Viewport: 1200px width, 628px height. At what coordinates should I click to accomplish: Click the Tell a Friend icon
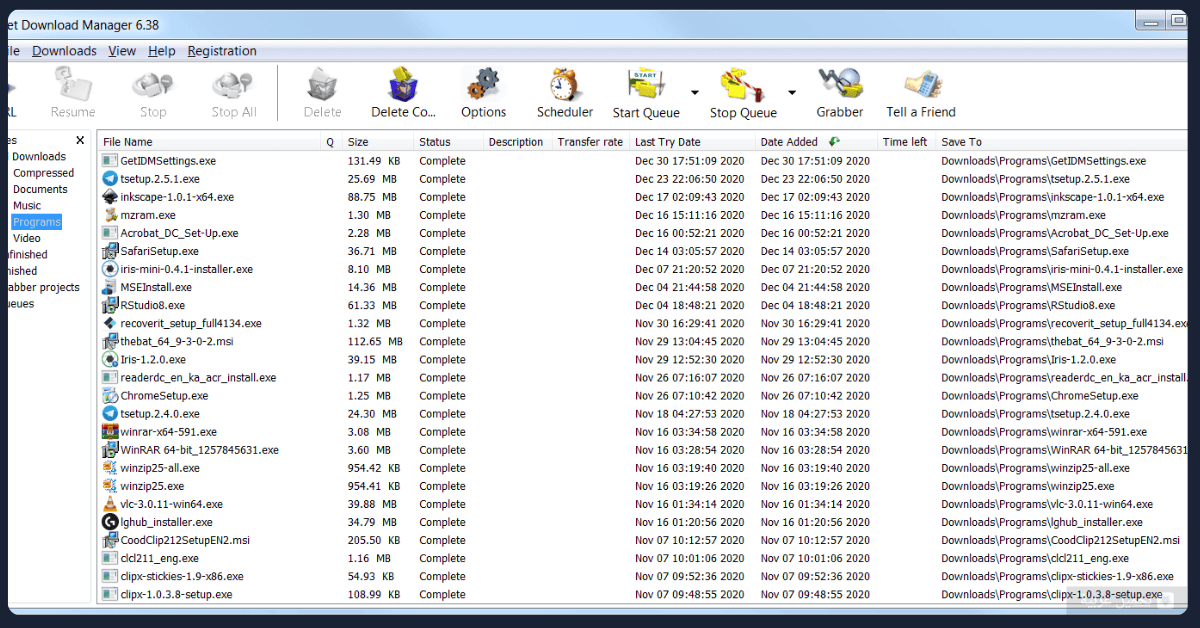[921, 84]
